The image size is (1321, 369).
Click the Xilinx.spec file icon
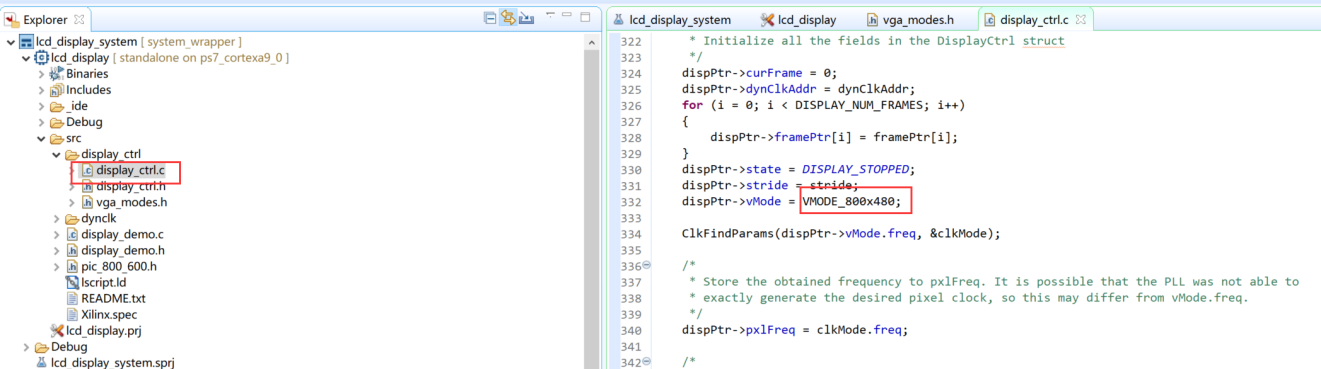click(72, 314)
